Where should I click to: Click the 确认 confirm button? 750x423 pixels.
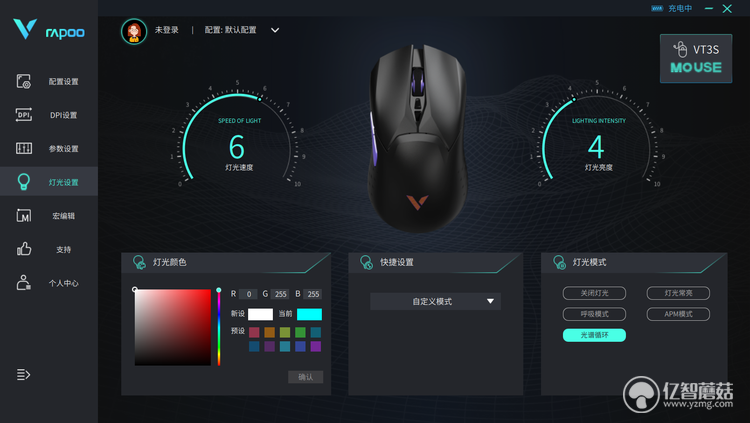click(306, 377)
